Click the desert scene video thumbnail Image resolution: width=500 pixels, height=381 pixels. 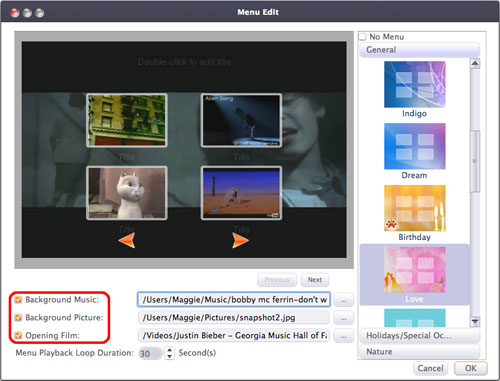[241, 193]
